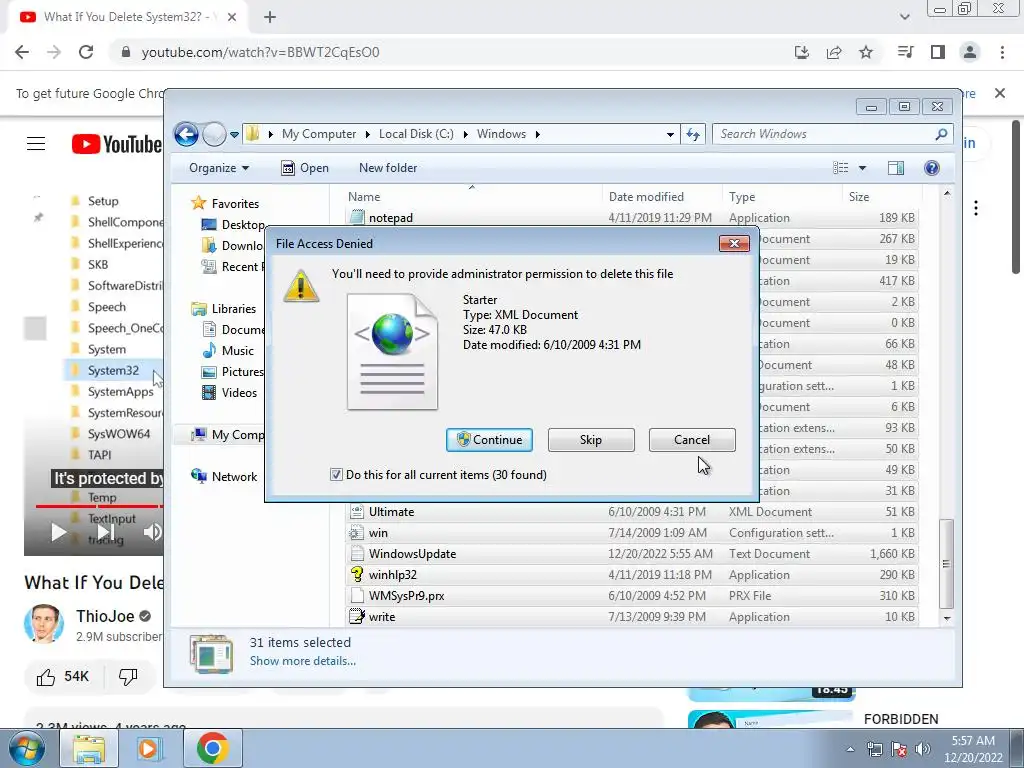This screenshot has width=1024, height=768.
Task: Open Chrome three-dot menu
Action: [x=1002, y=52]
